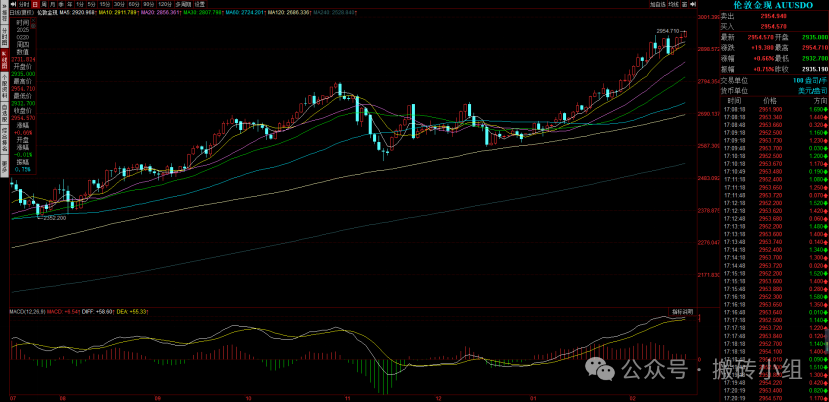829x402 pixels.
Task: Click the 伦敦金现 AUUSDO title
Action: point(772,5)
